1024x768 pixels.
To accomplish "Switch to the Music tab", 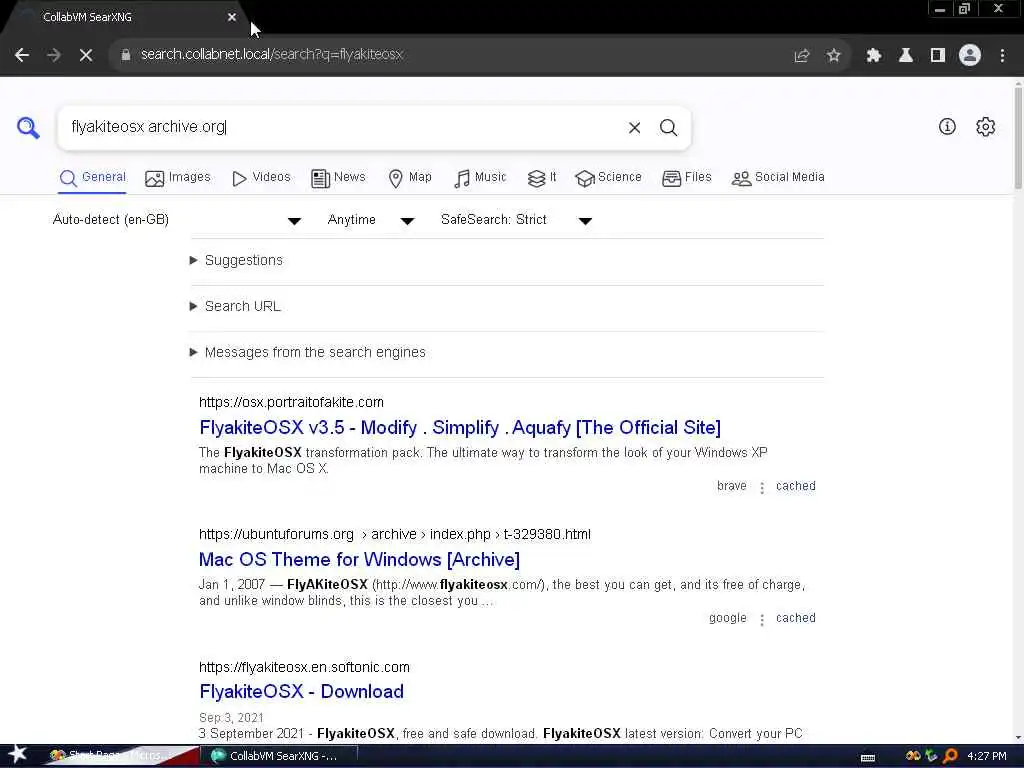I will coord(480,178).
